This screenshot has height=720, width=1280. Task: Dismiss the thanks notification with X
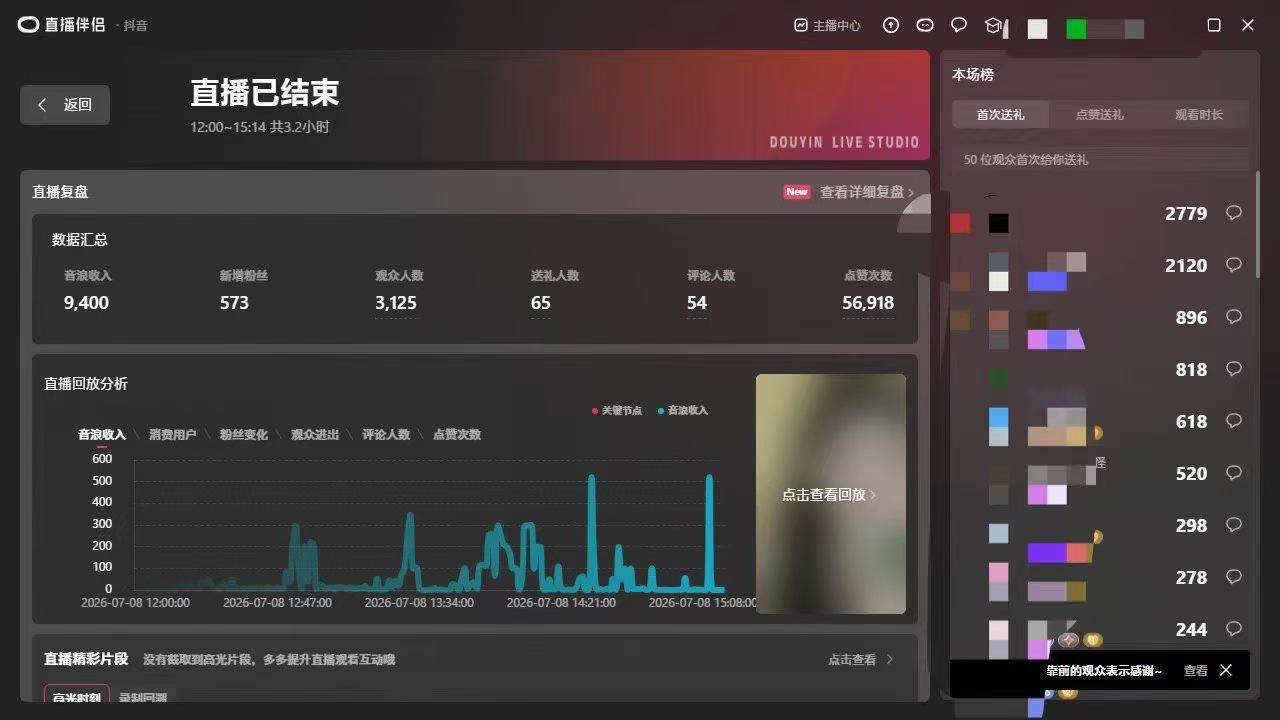(x=1226, y=670)
